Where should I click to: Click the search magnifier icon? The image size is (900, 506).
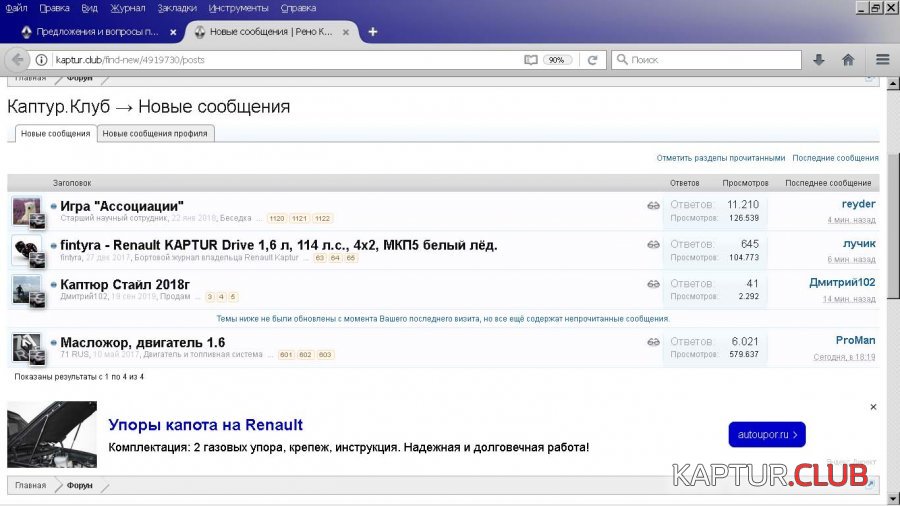622,59
